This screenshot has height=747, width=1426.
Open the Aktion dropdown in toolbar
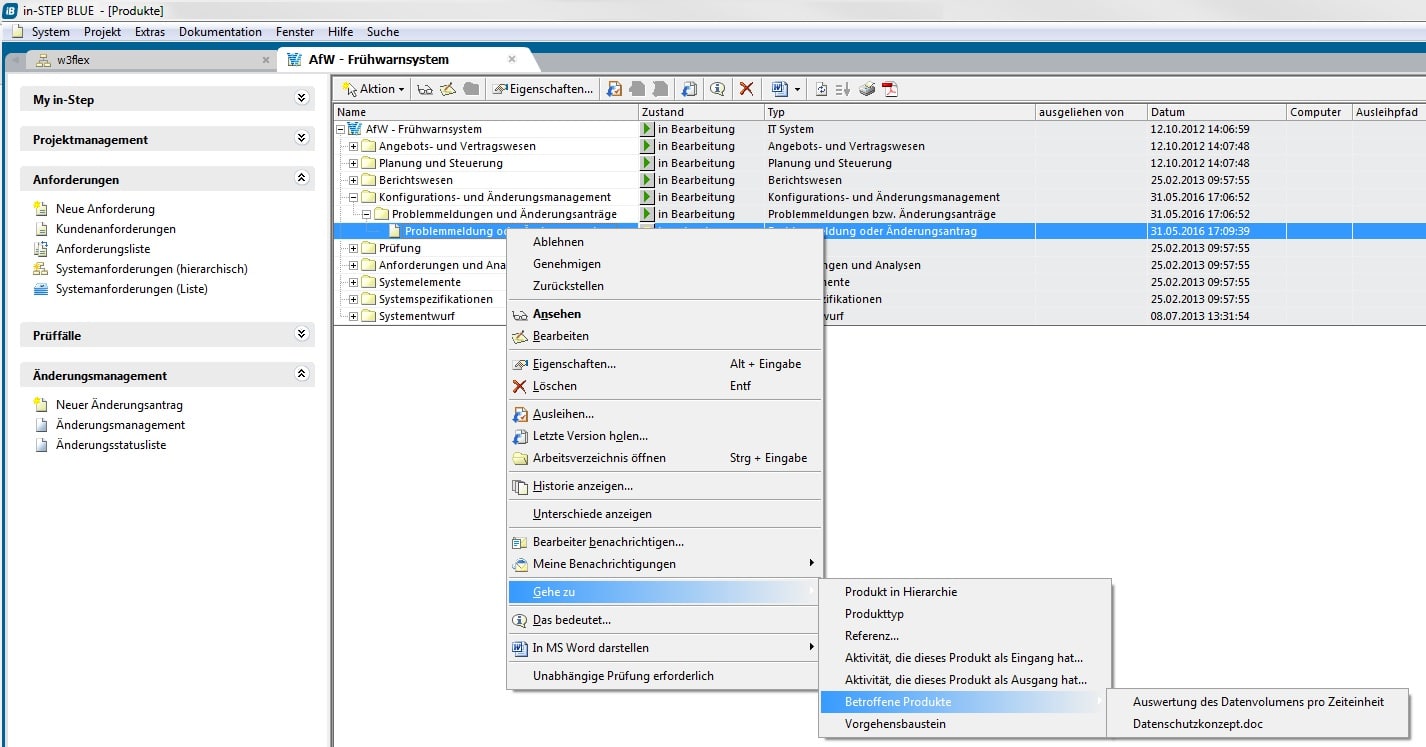tap(374, 89)
